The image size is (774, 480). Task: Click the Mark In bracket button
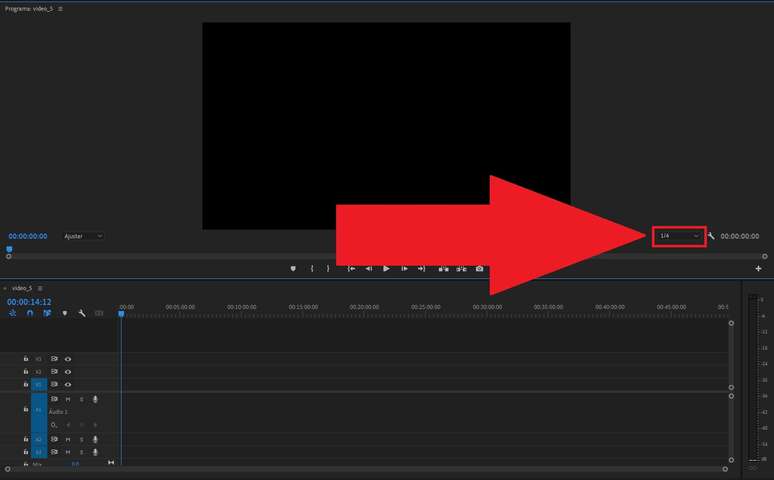tap(311, 269)
